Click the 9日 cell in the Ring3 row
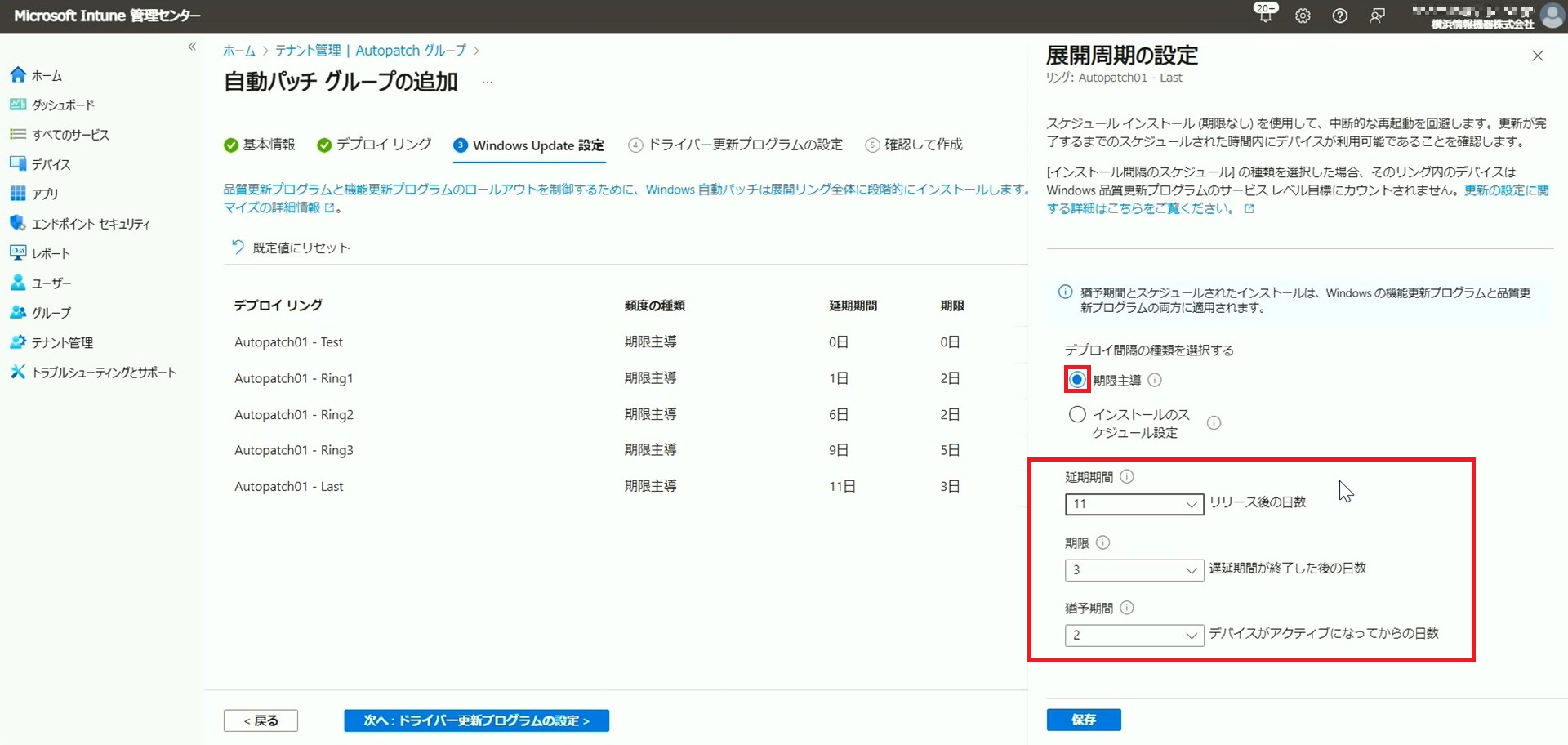1568x745 pixels. tap(839, 450)
